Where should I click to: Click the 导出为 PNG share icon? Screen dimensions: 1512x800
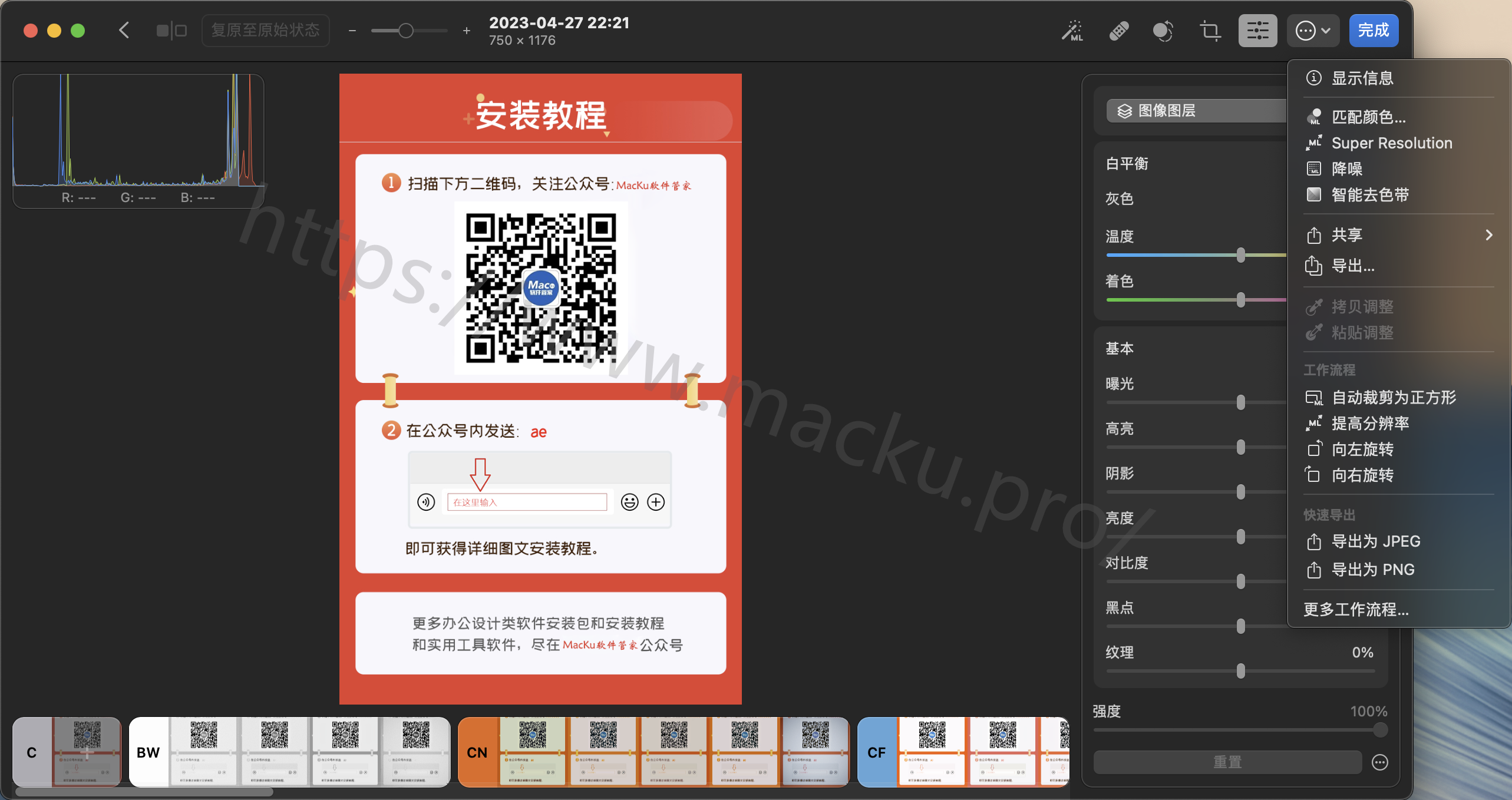click(1313, 570)
